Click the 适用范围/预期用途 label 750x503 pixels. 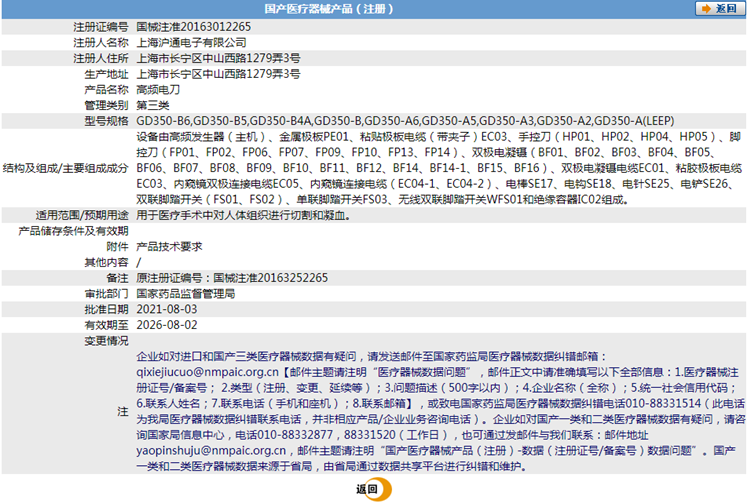[x=82, y=216]
